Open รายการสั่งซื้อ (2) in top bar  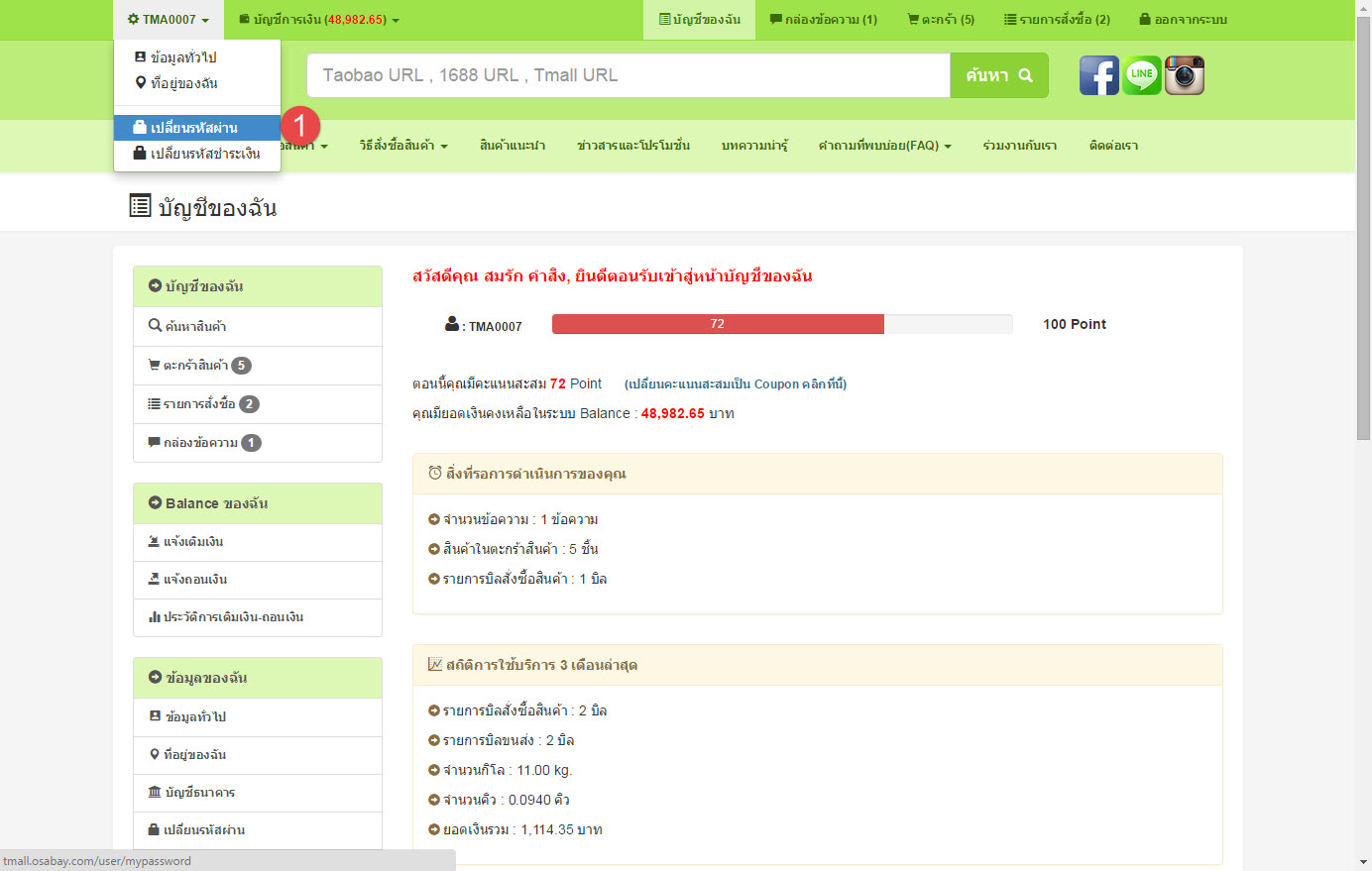(1057, 20)
